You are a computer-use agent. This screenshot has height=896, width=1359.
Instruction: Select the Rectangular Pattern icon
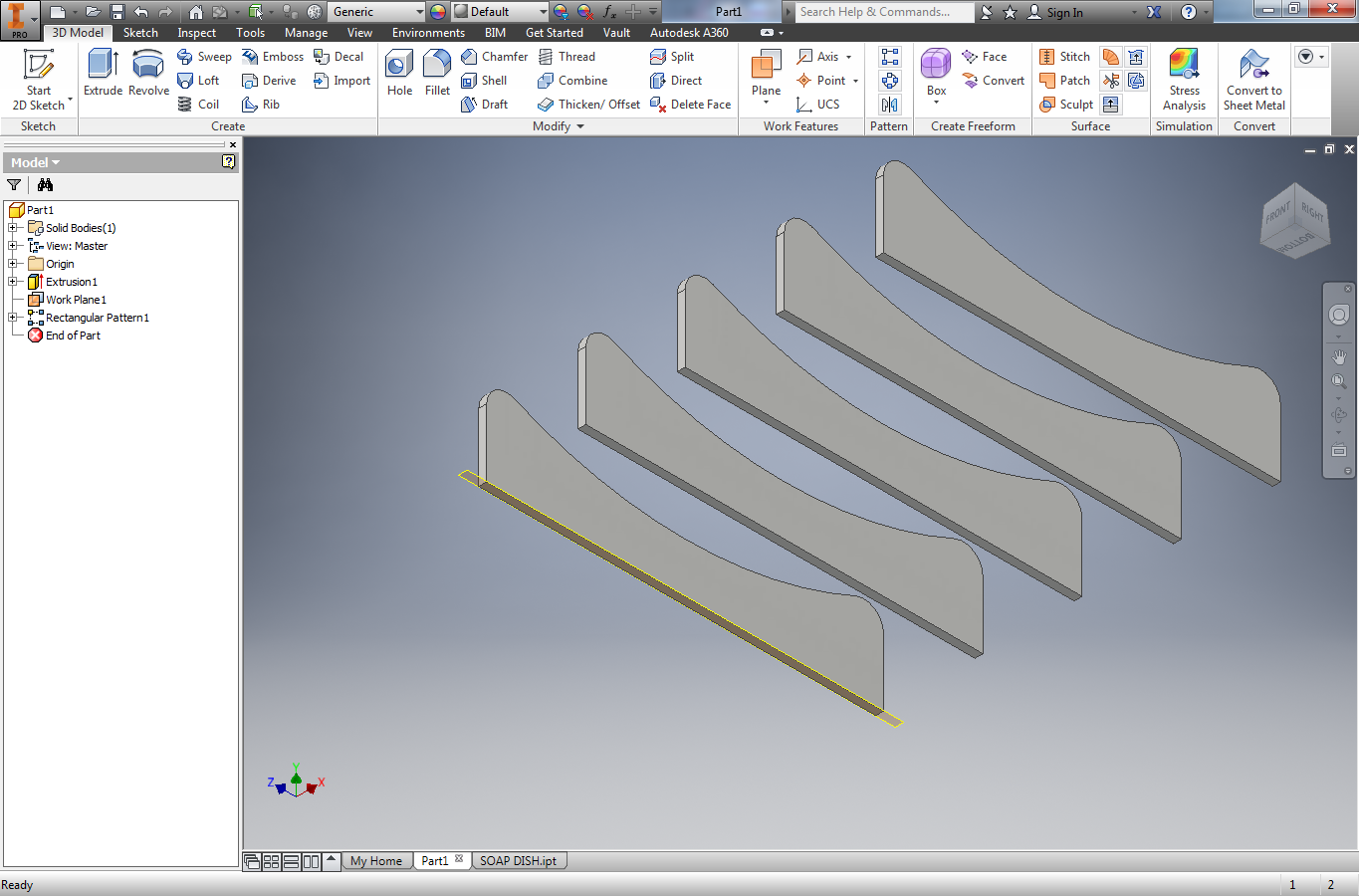pos(890,57)
